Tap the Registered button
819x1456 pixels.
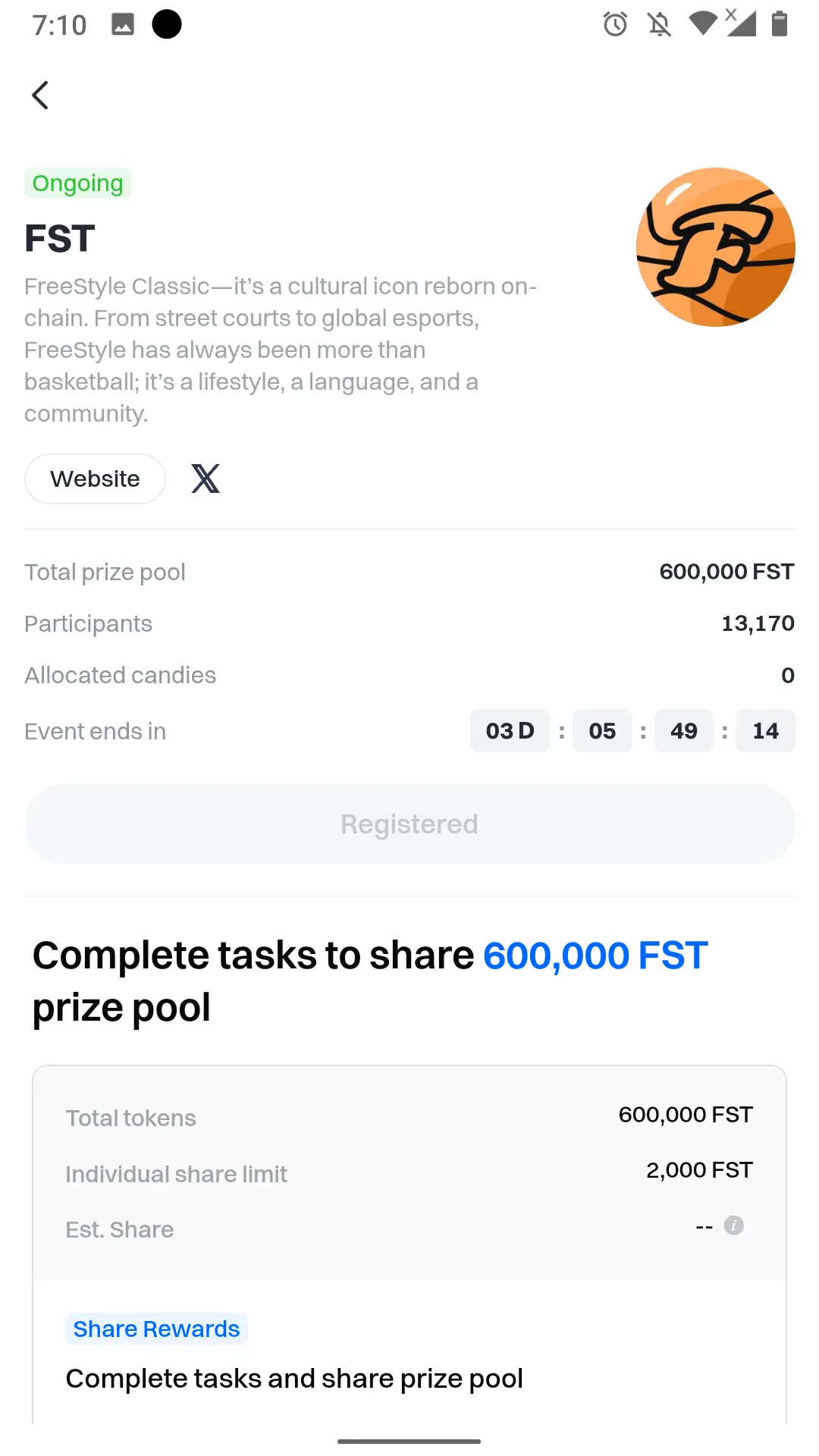point(409,824)
